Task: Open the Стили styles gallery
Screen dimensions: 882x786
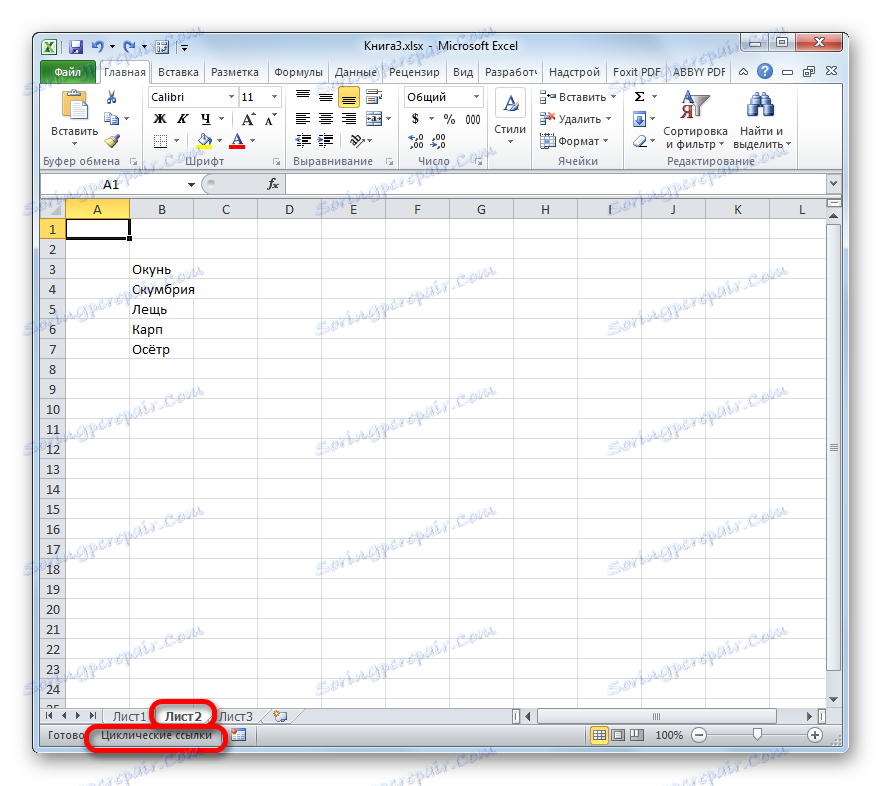Action: coord(510,116)
